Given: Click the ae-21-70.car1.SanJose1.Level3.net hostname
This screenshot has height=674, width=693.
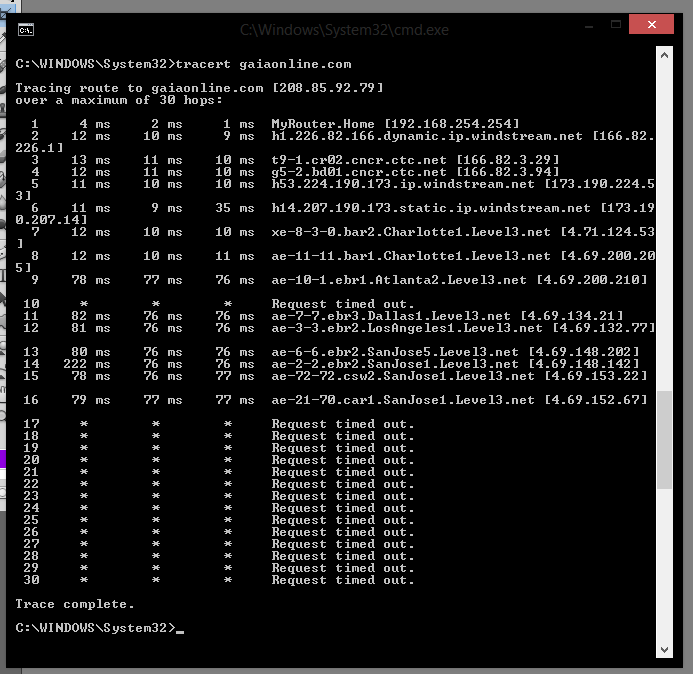Looking at the screenshot, I should [x=403, y=400].
